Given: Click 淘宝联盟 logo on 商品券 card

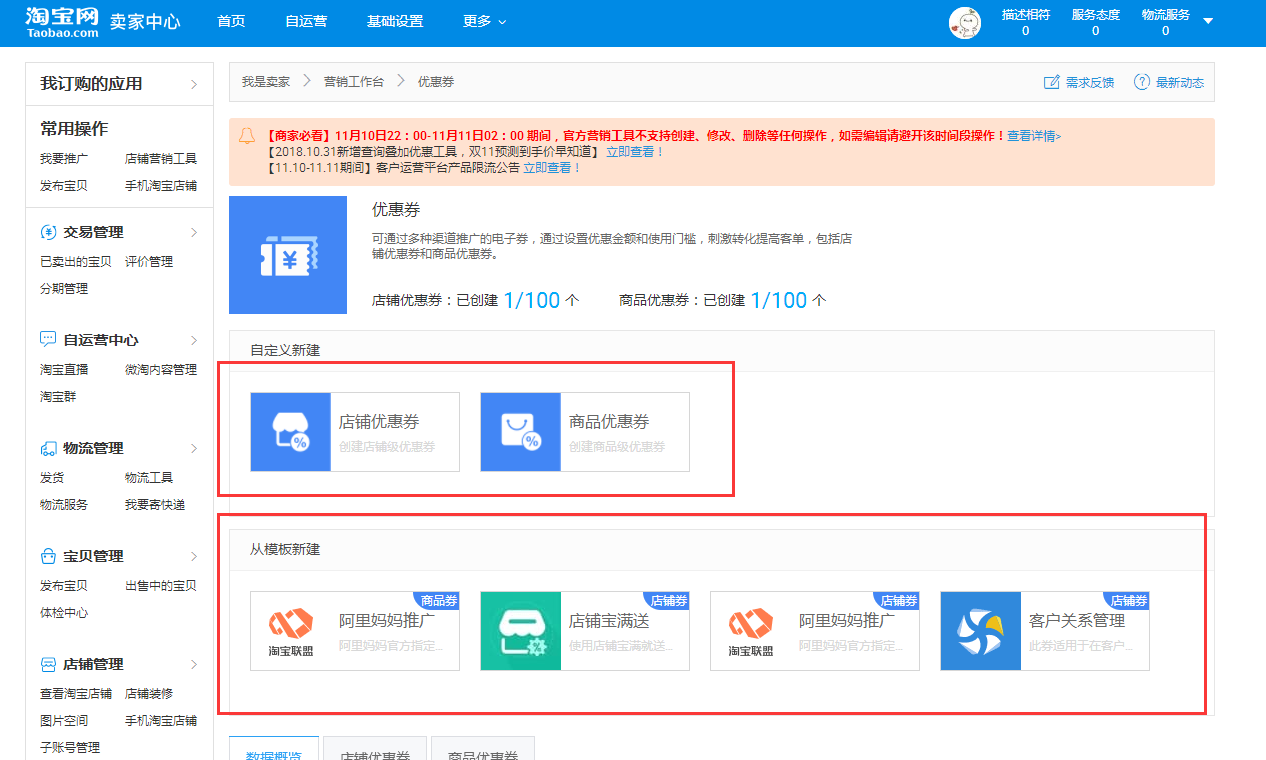Looking at the screenshot, I should coord(290,631).
